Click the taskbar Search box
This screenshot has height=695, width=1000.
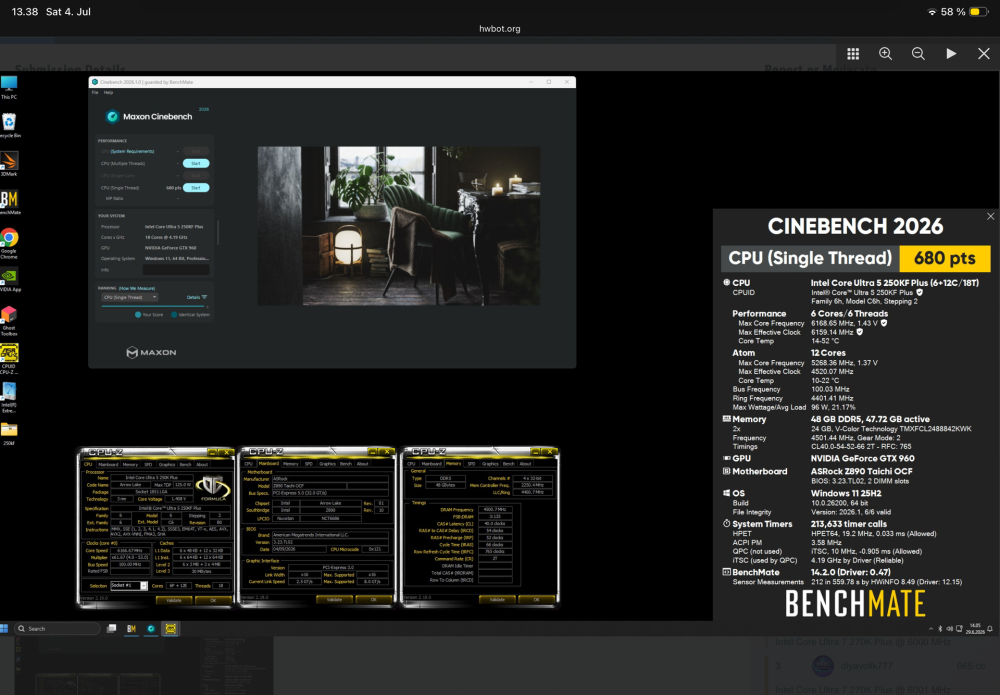coord(58,629)
